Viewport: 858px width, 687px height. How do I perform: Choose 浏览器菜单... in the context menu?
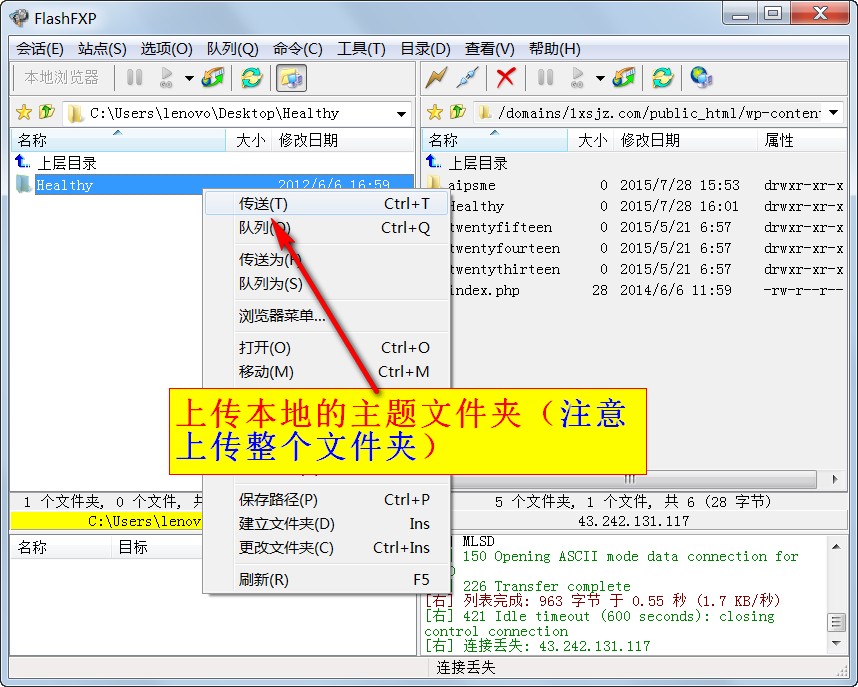(327, 316)
